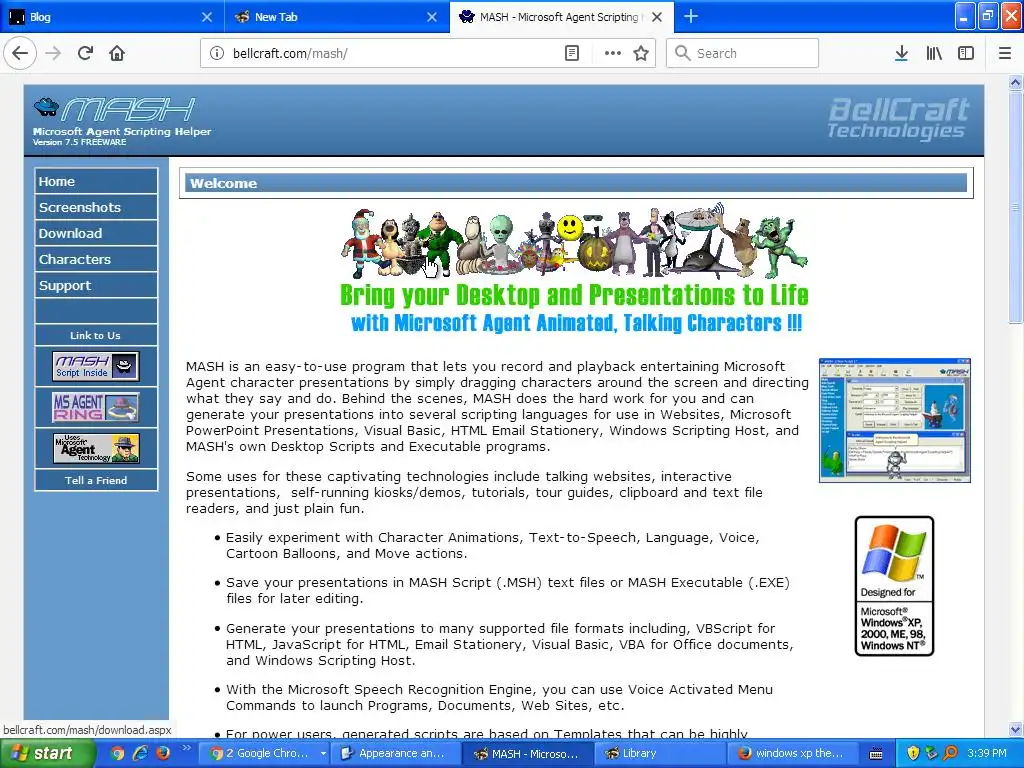1024x768 pixels.
Task: Close the Blog tab
Action: coord(206,17)
